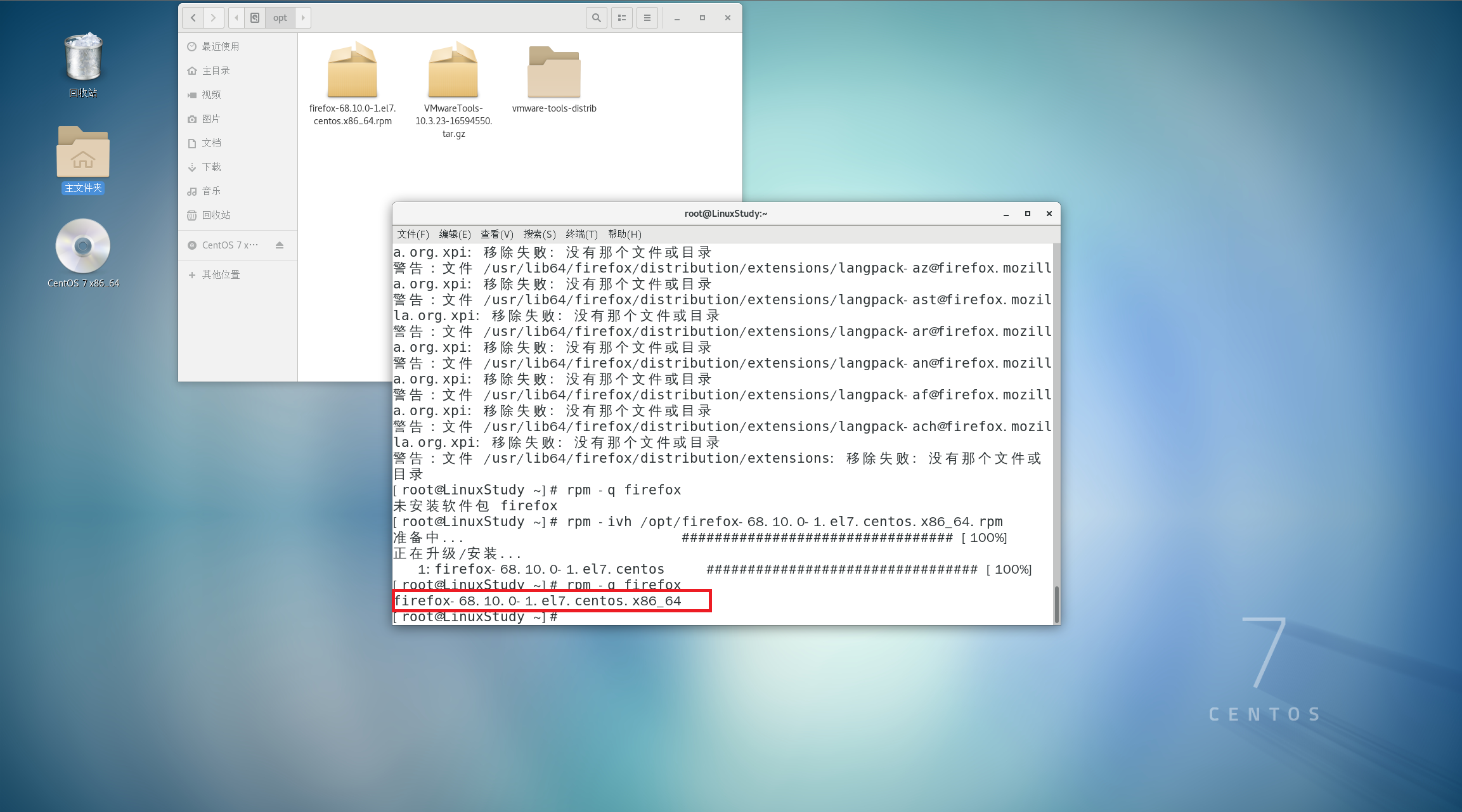This screenshot has width=1462, height=812.
Task: Open the file manager hamburger menu
Action: pyautogui.click(x=647, y=18)
